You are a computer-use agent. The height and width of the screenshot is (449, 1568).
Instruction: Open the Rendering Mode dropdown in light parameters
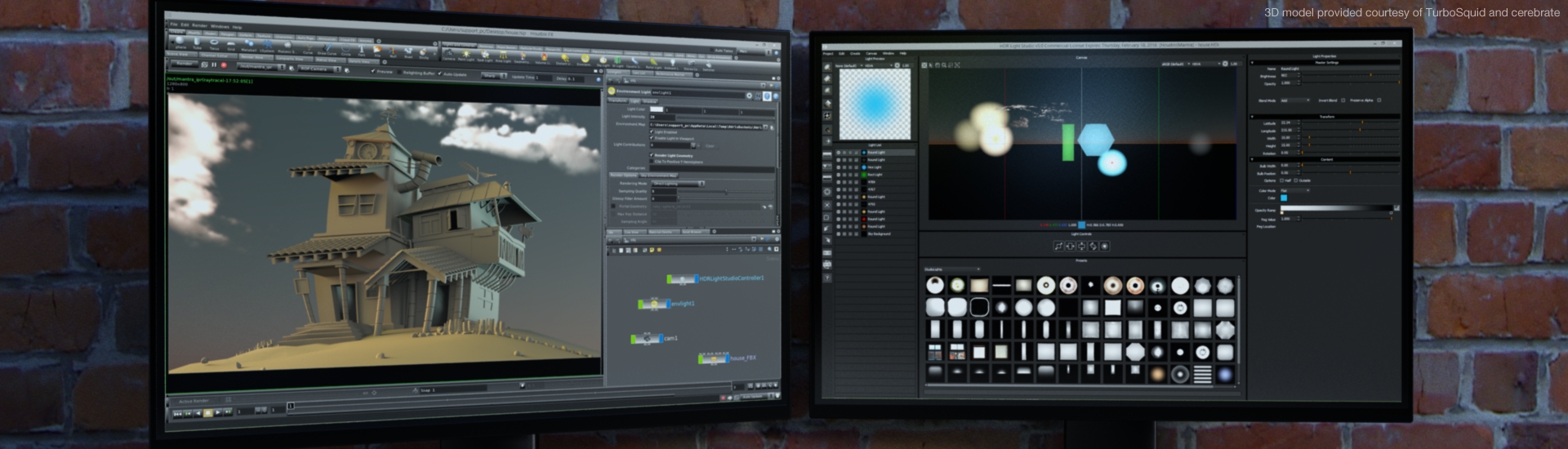tap(678, 184)
